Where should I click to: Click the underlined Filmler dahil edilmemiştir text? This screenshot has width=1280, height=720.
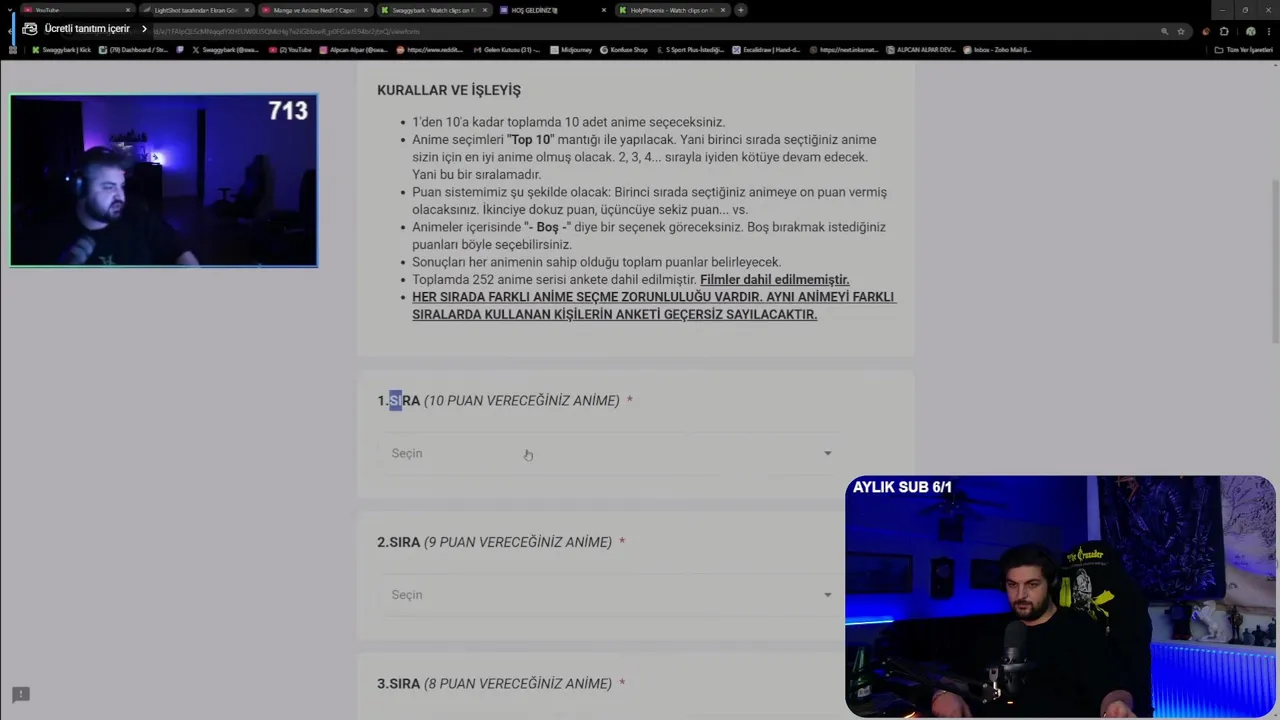774,280
